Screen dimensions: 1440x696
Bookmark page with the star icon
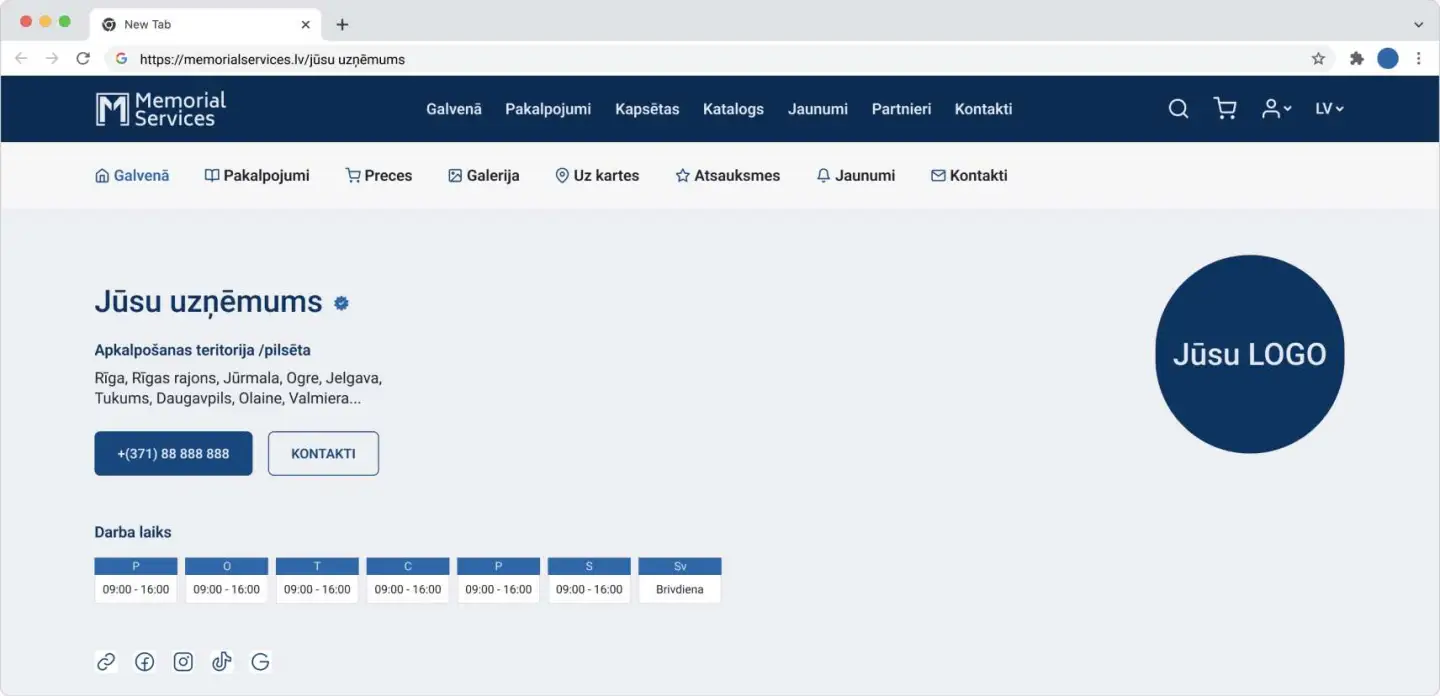(1318, 59)
